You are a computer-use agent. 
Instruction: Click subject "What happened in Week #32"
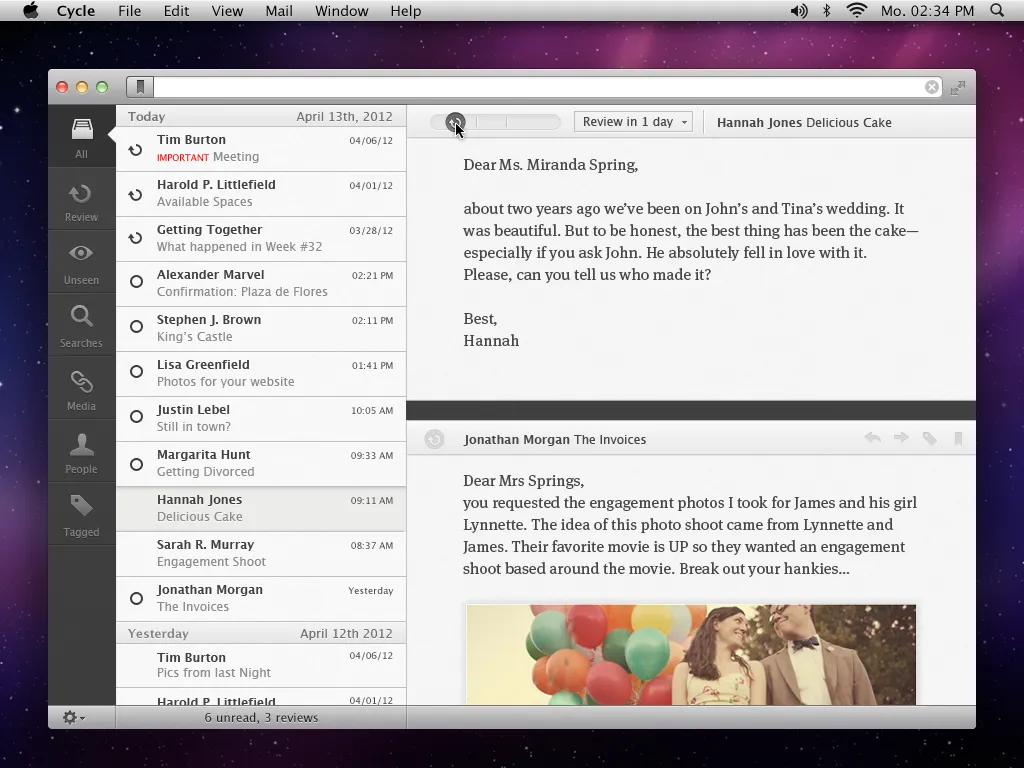click(x=239, y=246)
